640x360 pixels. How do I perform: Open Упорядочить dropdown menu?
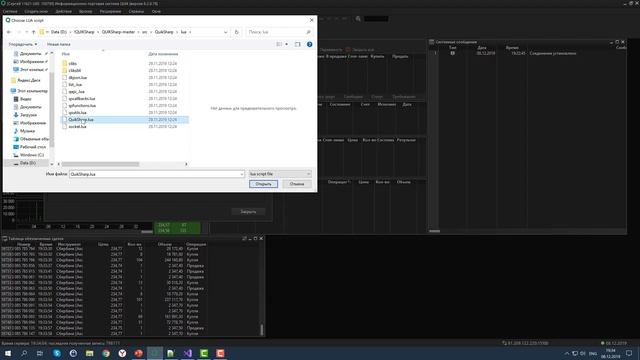[22, 44]
